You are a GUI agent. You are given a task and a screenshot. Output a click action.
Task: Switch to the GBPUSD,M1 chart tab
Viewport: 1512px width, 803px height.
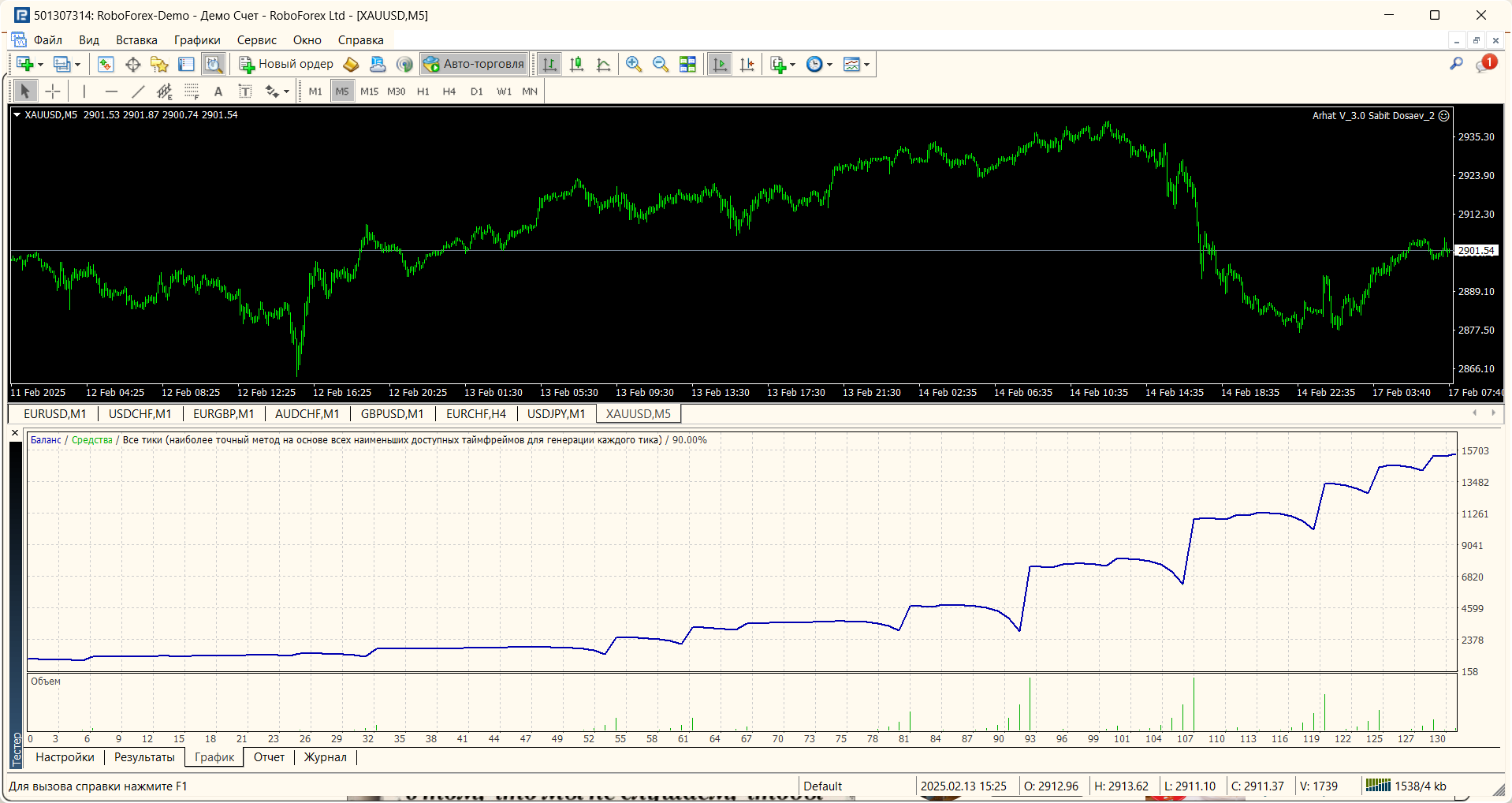[392, 414]
